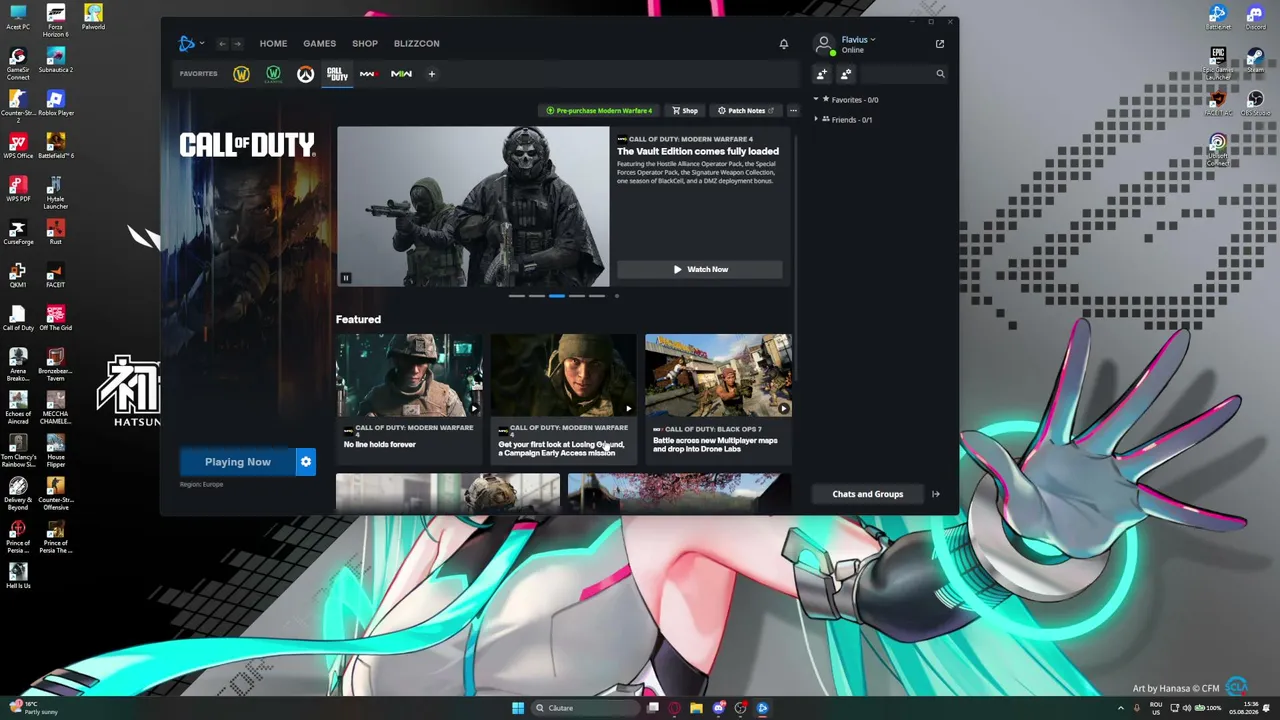Click the Add a Friend icon

822,74
